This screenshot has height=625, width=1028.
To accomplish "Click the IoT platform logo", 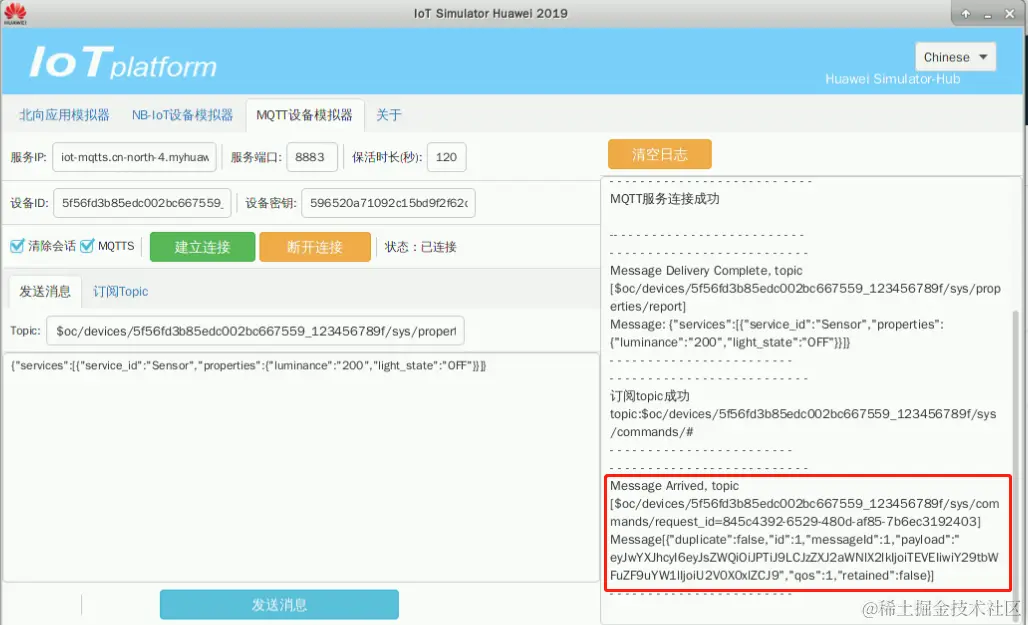I will pos(123,63).
